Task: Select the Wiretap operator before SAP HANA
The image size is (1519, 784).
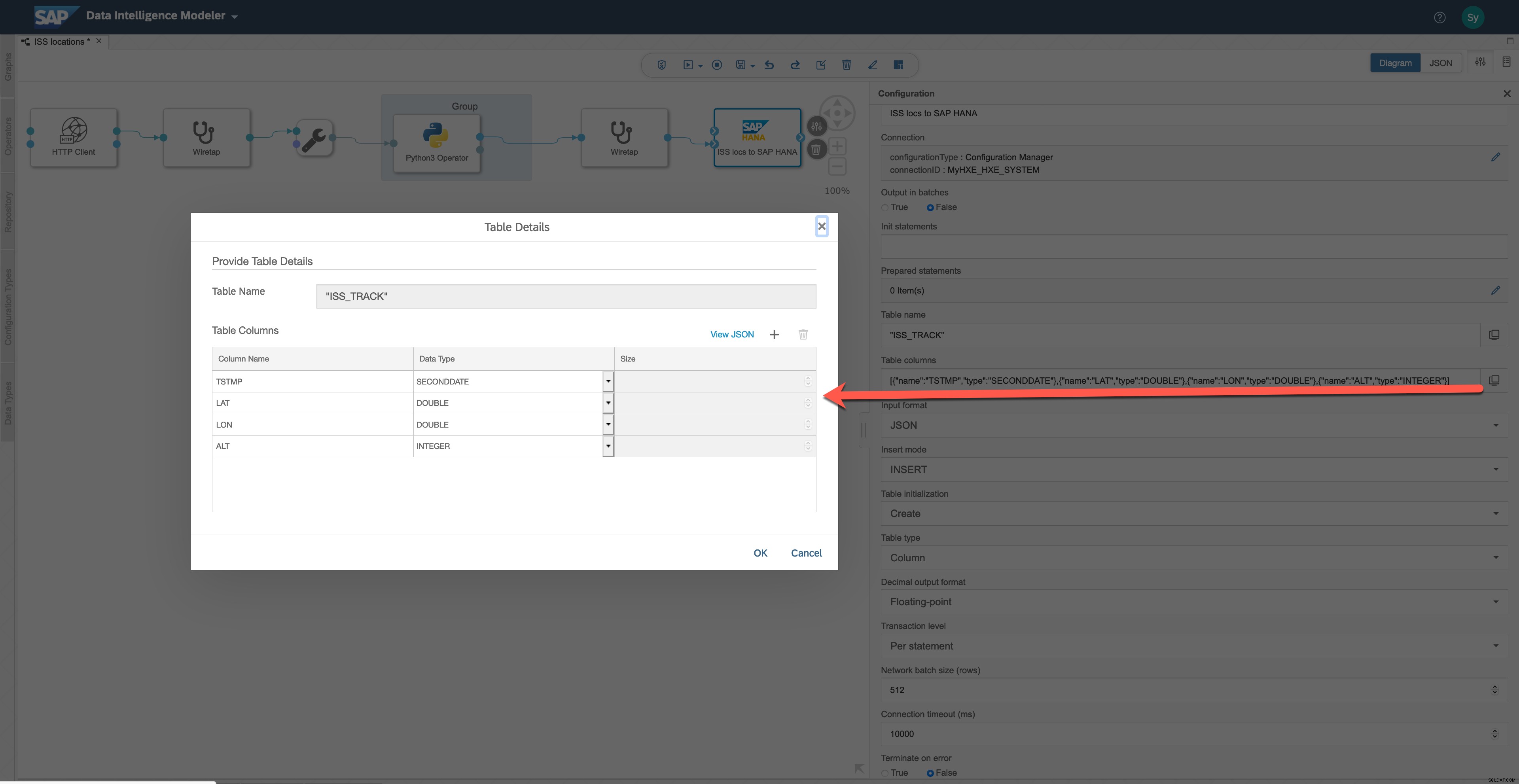Action: 625,137
